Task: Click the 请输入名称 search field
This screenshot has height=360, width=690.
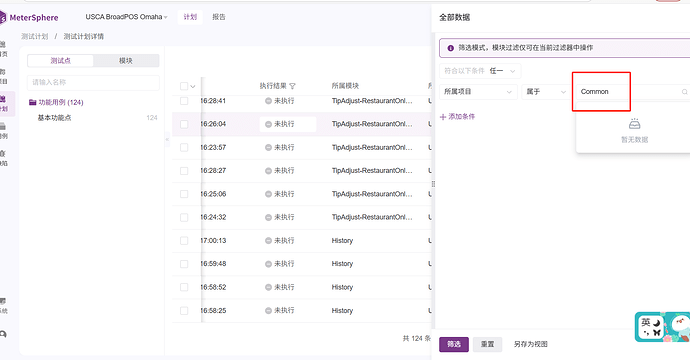Action: 93,82
